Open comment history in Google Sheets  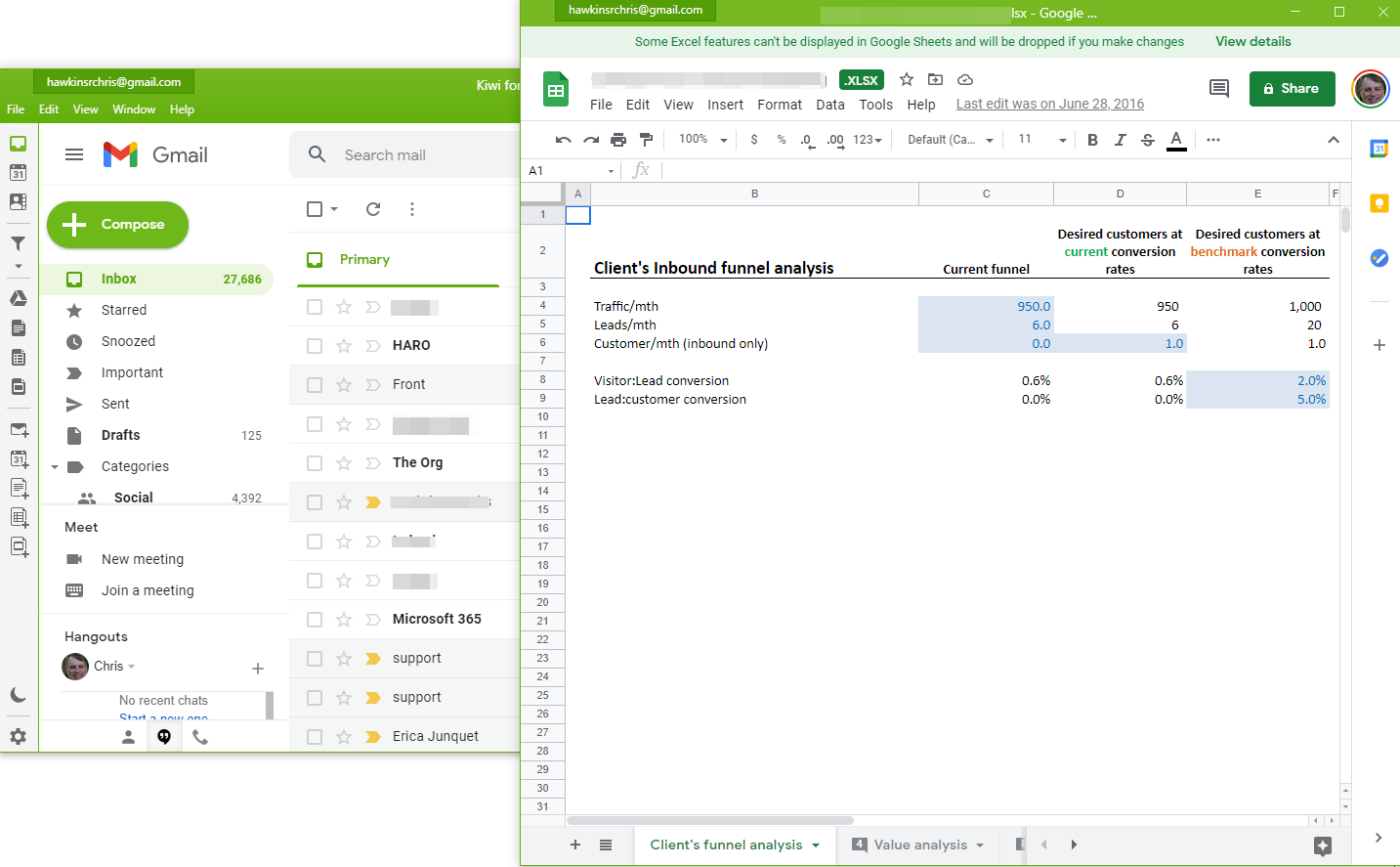point(1219,88)
